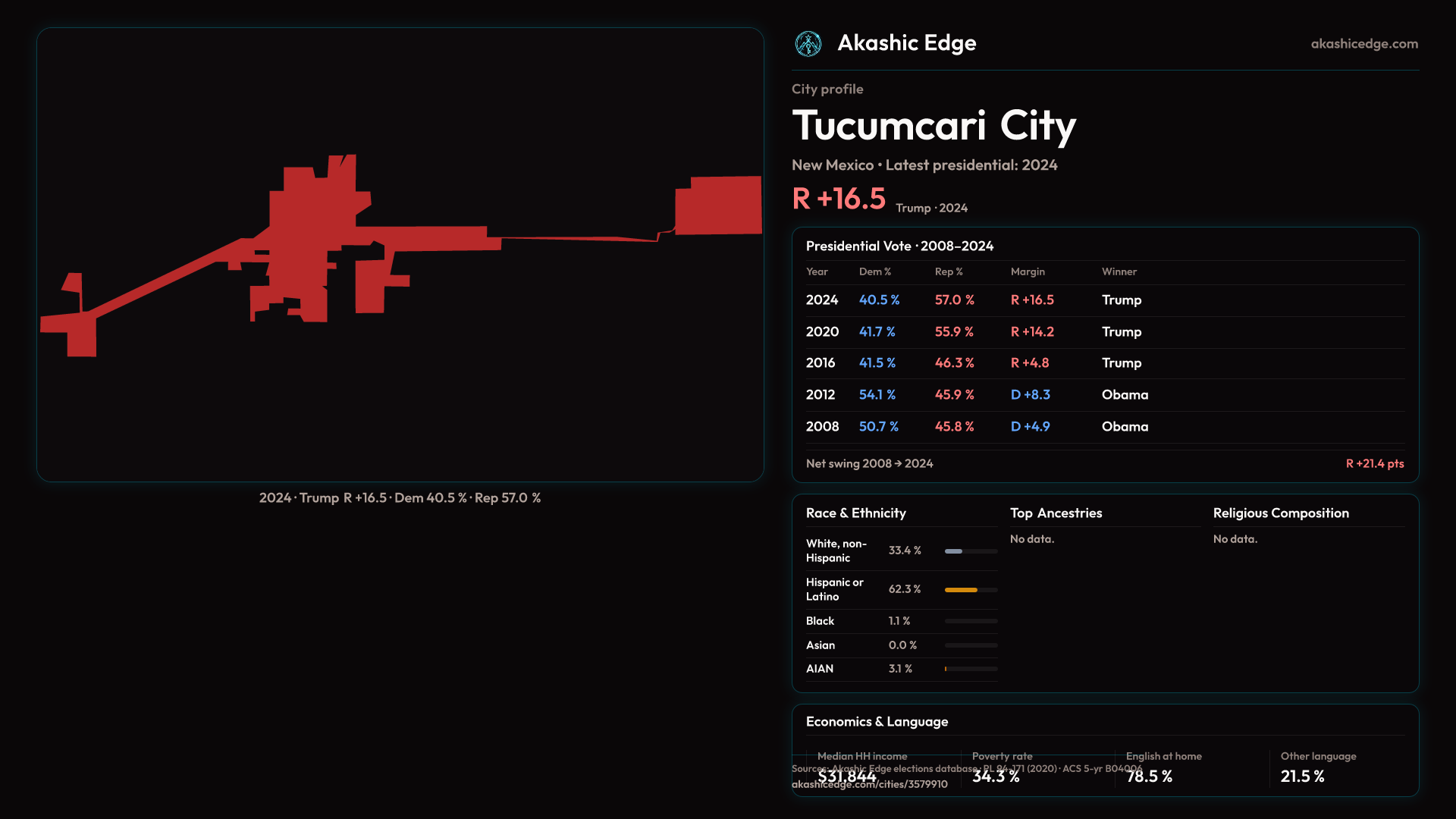Click the Religious Composition heading
1456x819 pixels.
click(x=1280, y=513)
